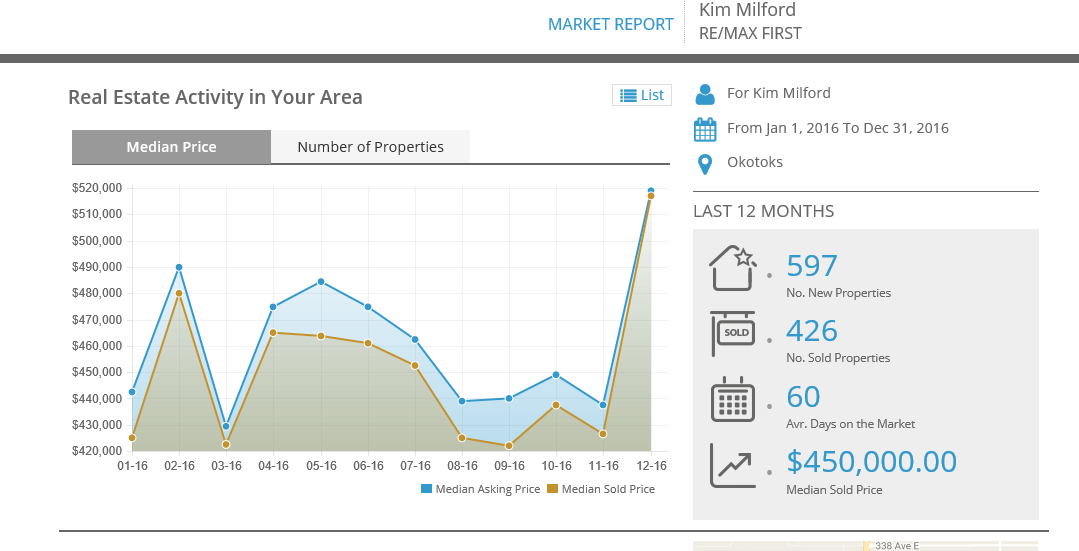1079x551 pixels.
Task: Click the 597 new properties figure
Action: click(811, 266)
